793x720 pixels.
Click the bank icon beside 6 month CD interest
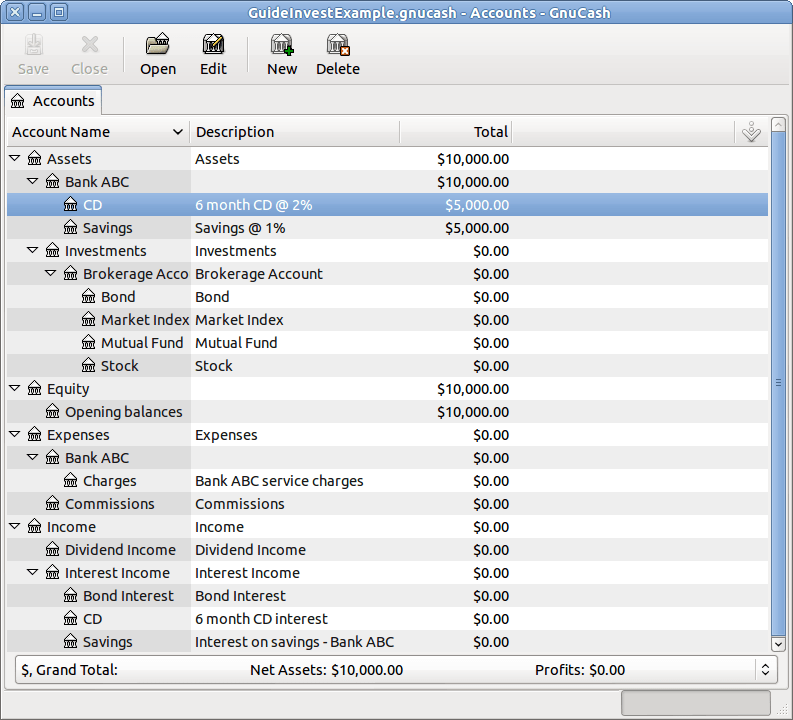click(71, 618)
